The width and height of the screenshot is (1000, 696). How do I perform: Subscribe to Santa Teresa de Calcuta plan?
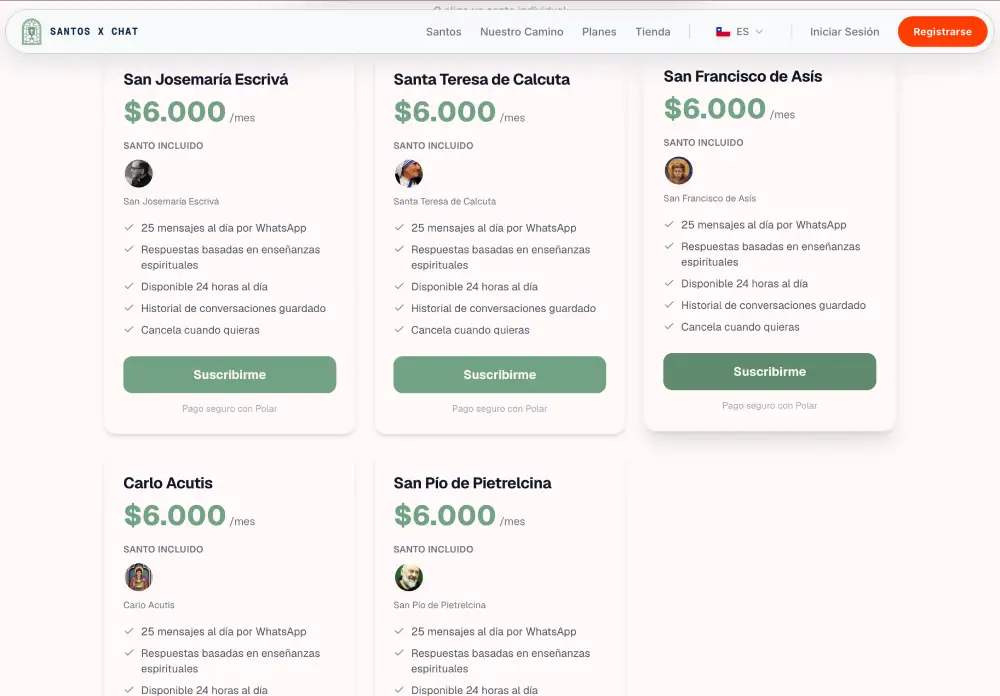499,374
